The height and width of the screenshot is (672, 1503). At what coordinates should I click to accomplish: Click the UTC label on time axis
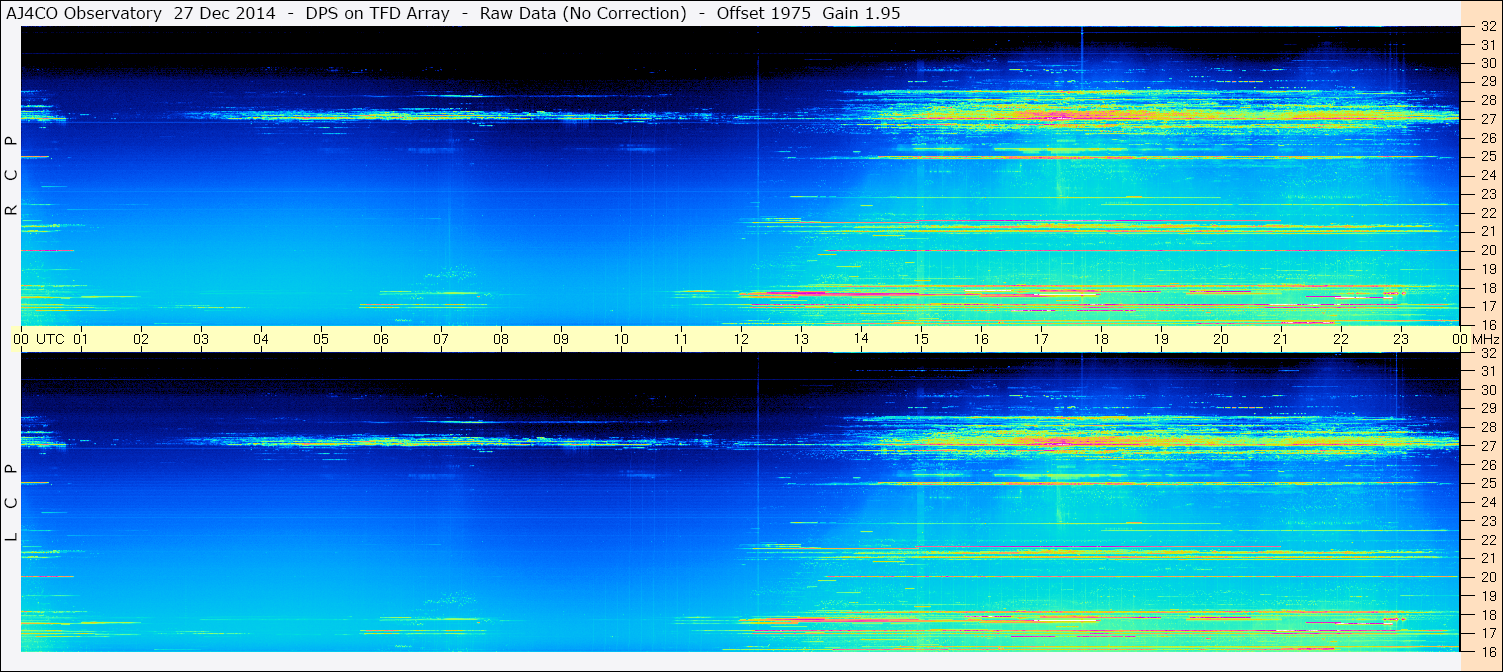(x=50, y=339)
